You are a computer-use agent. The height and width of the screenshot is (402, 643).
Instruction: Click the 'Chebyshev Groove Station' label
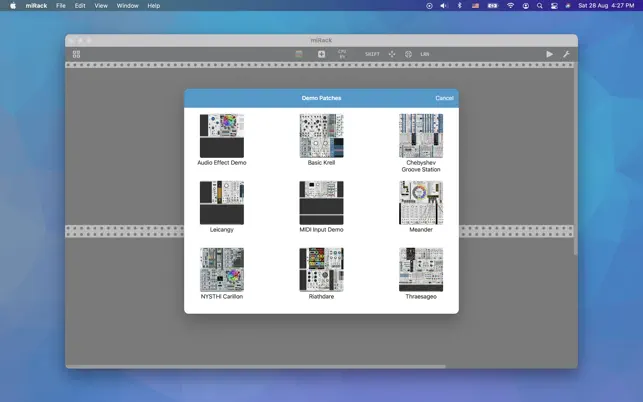(x=421, y=166)
